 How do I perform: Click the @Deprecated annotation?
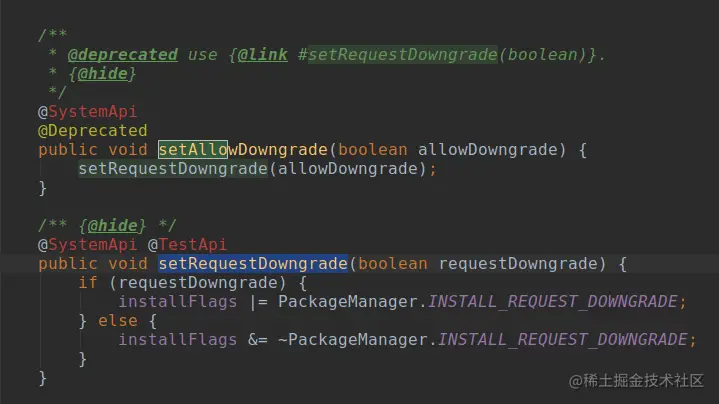click(x=93, y=131)
